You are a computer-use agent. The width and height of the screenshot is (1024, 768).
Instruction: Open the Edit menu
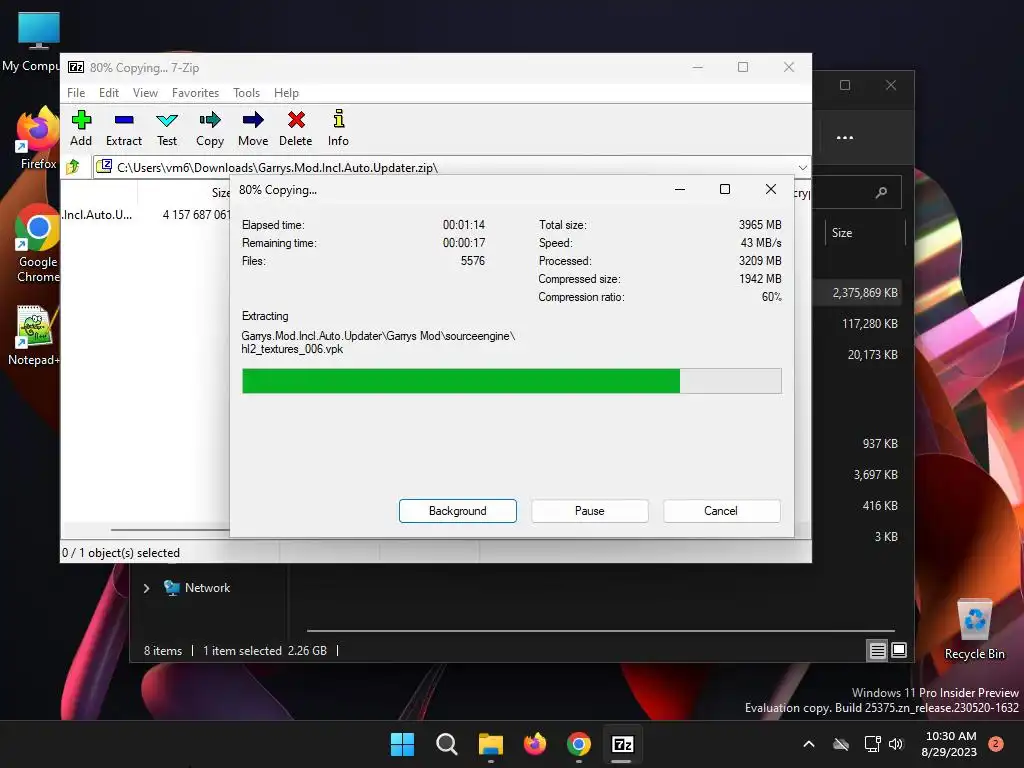[x=109, y=93]
